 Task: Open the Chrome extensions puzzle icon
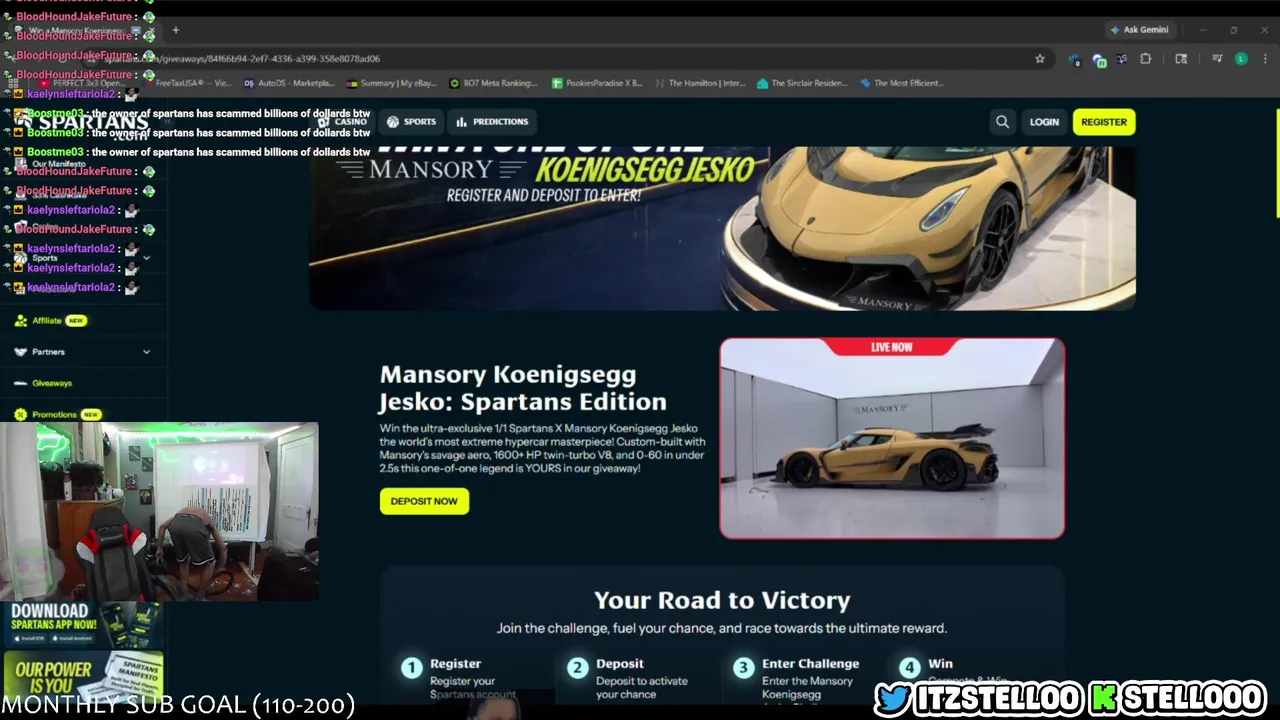(x=1146, y=59)
